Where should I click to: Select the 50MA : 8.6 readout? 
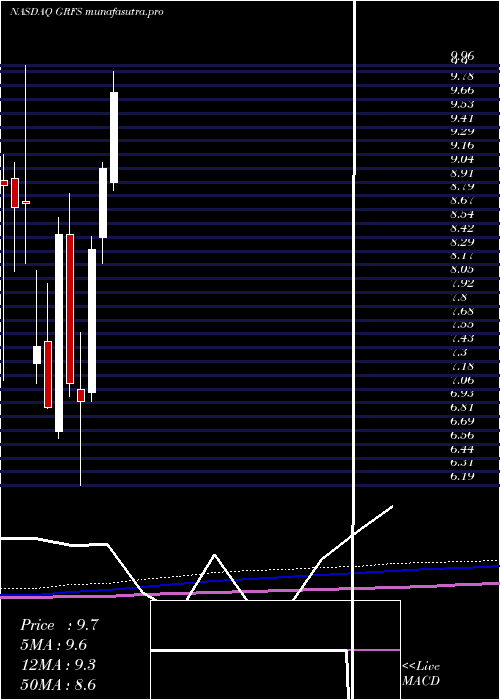[58, 684]
